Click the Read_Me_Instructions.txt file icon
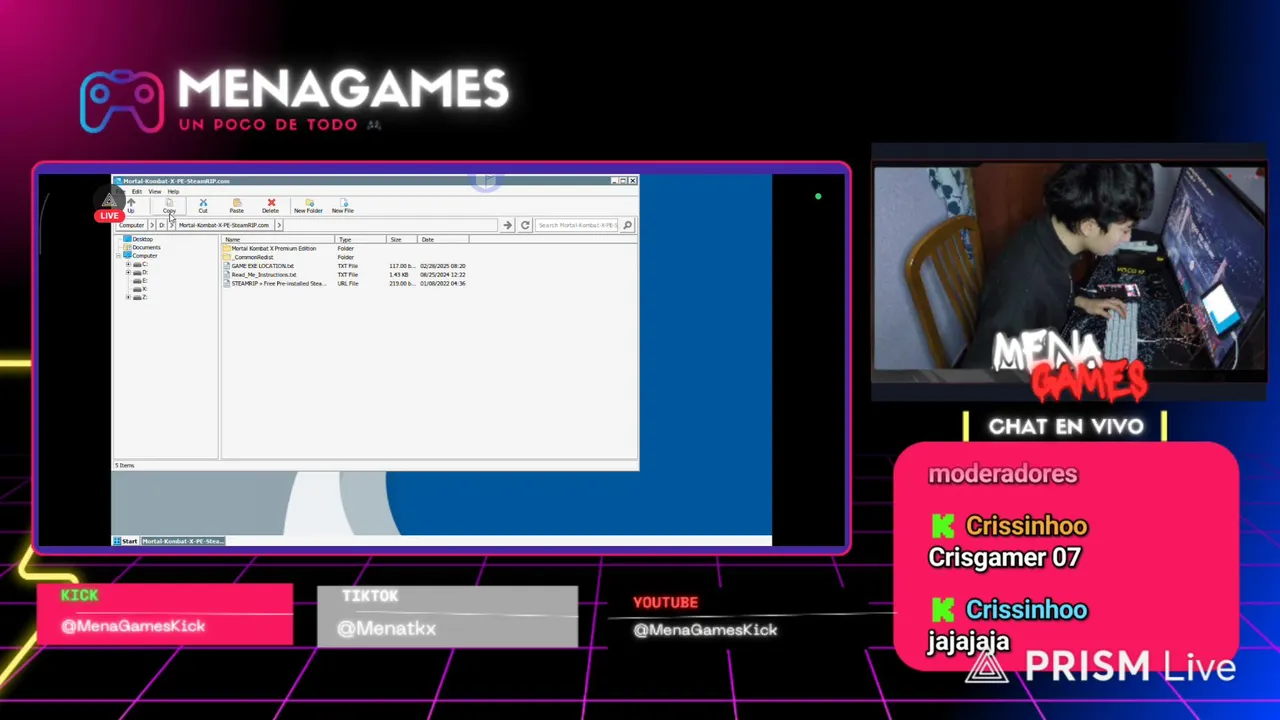The image size is (1280, 720). (227, 274)
